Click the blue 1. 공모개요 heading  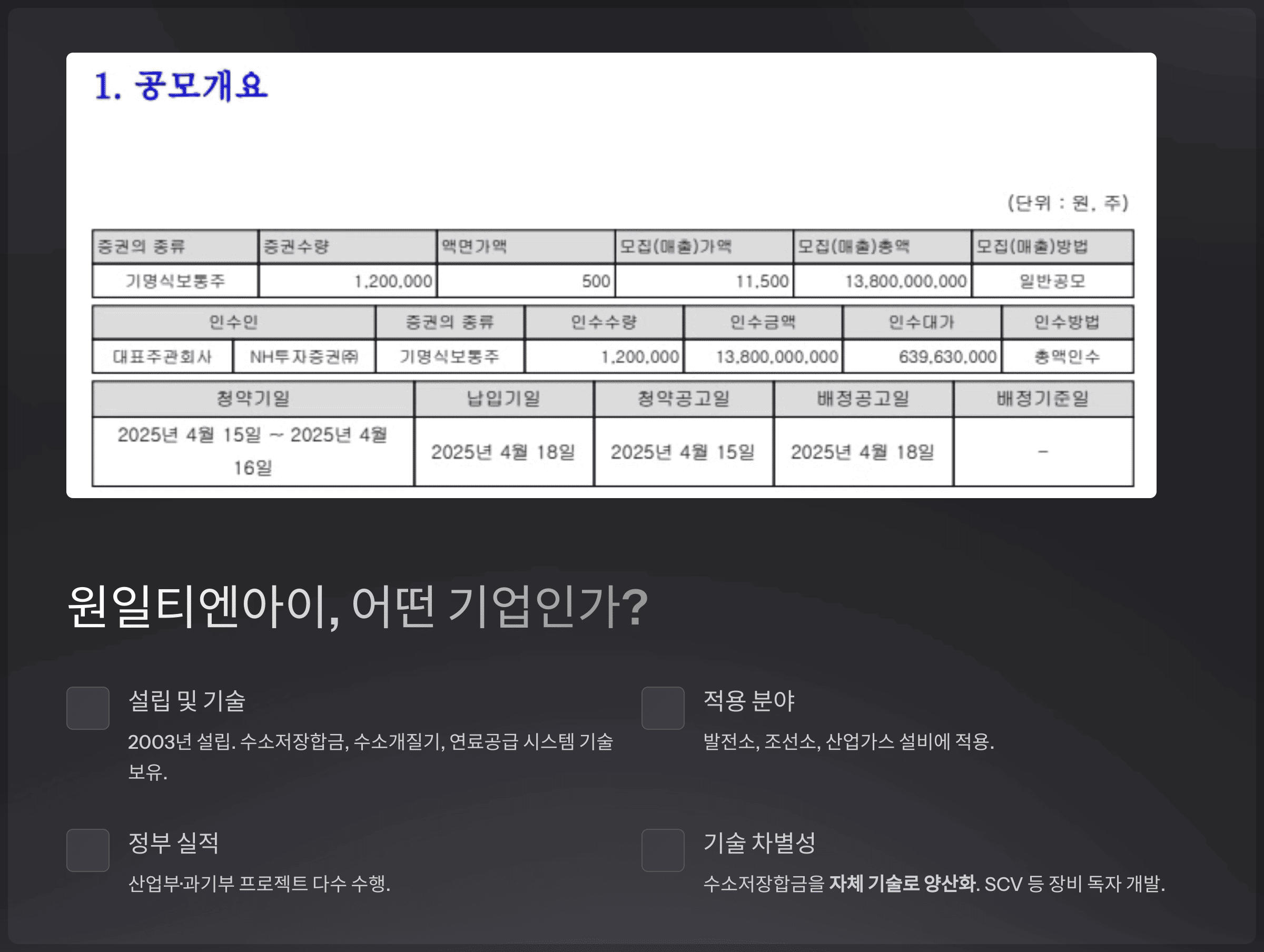(x=181, y=86)
